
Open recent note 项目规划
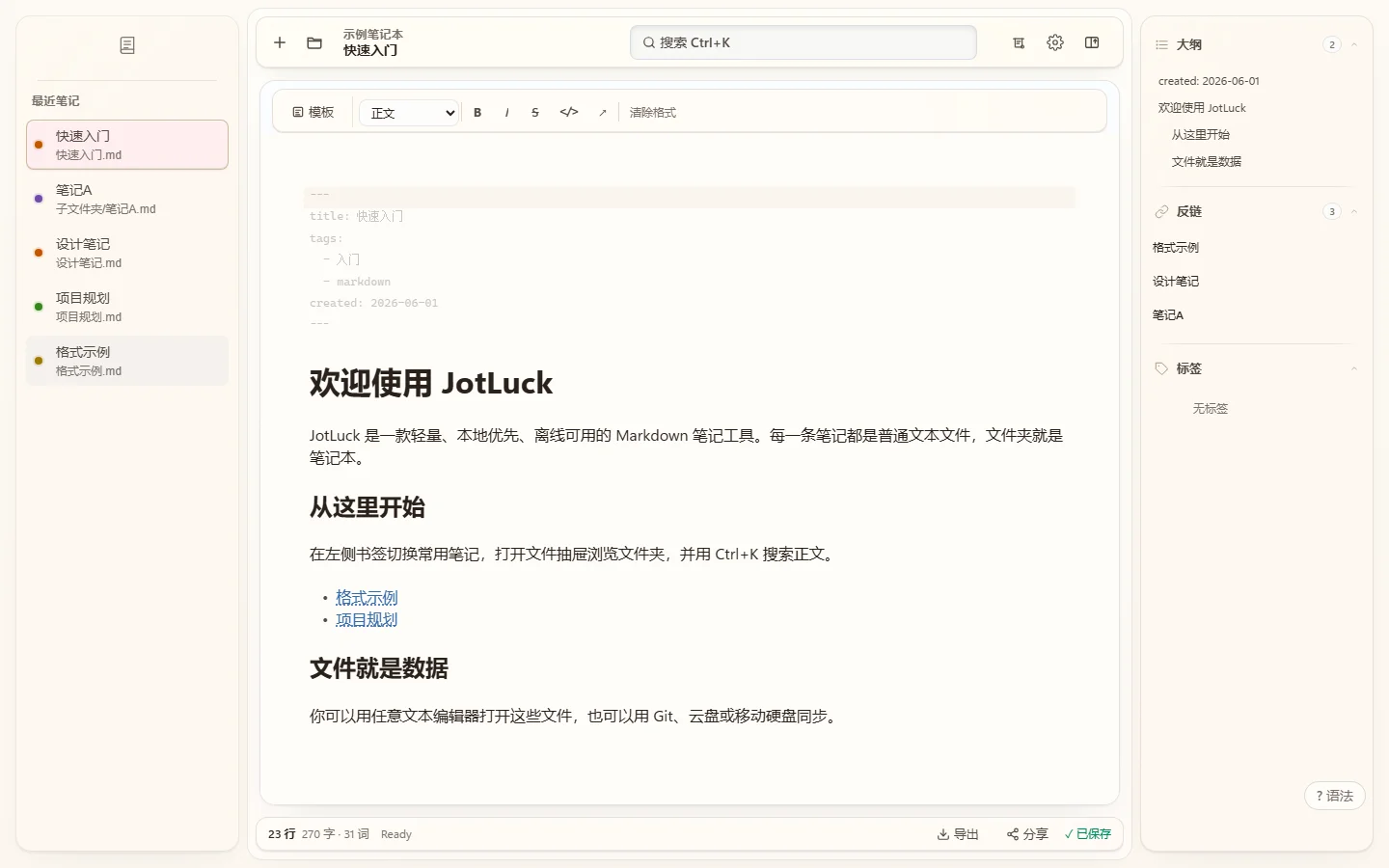click(127, 307)
